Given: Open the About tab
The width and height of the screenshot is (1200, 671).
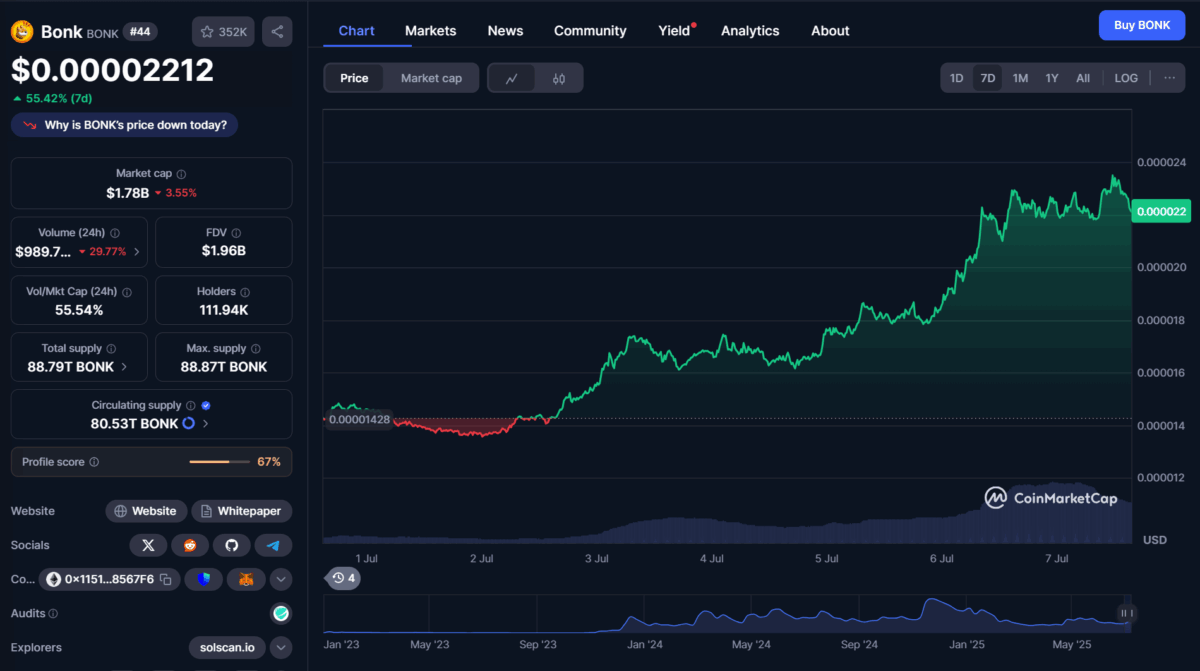Looking at the screenshot, I should 830,31.
